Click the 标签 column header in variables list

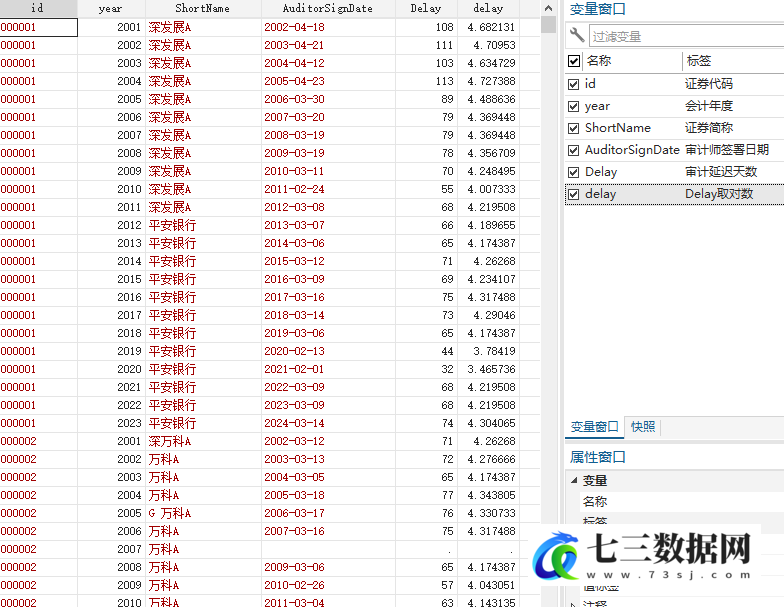point(699,61)
